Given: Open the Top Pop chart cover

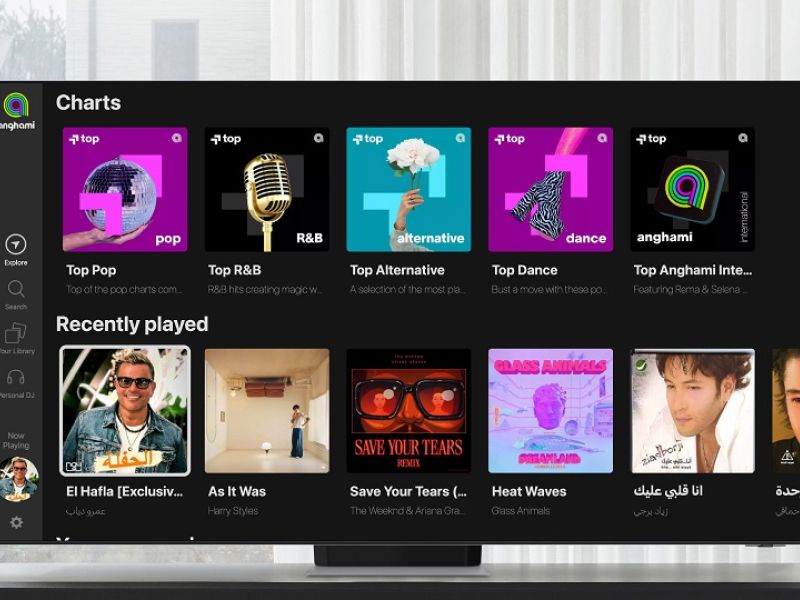Looking at the screenshot, I should [125, 190].
